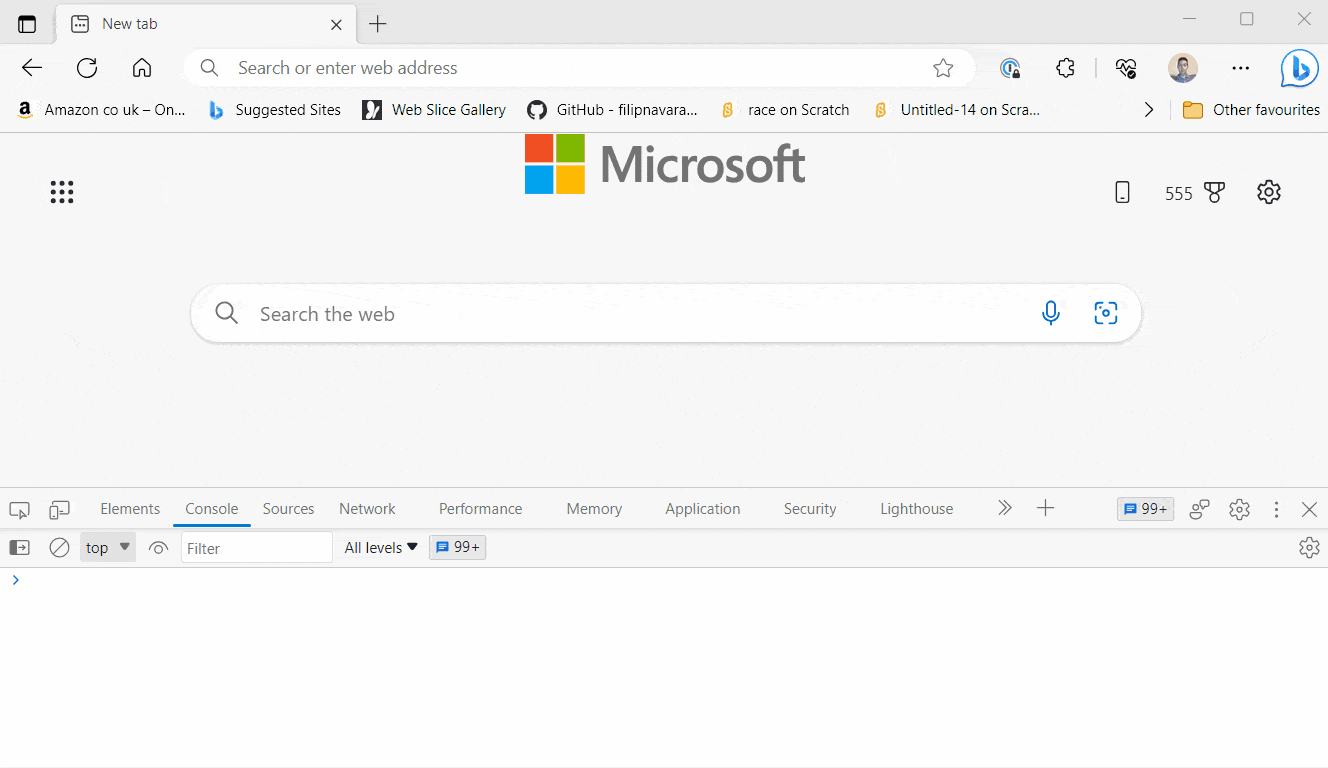Screen dimensions: 1328x768
Task: Open the tab actions menu icon
Action: pyautogui.click(x=27, y=24)
